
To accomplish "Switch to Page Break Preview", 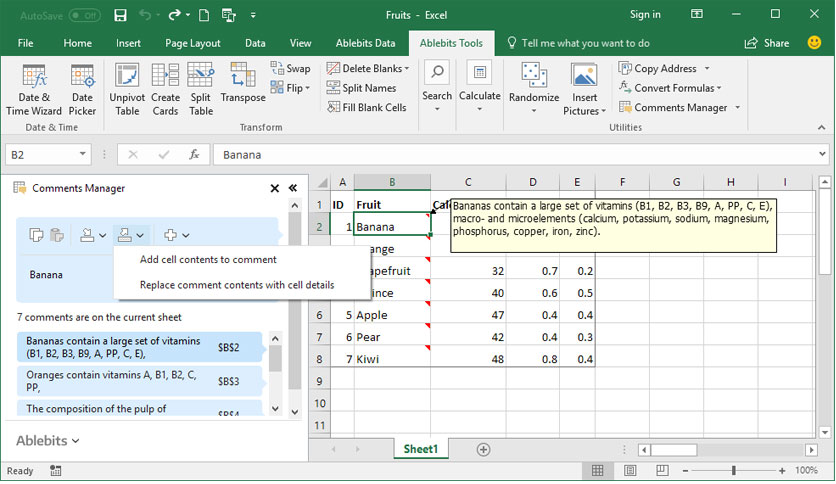I will coord(662,471).
